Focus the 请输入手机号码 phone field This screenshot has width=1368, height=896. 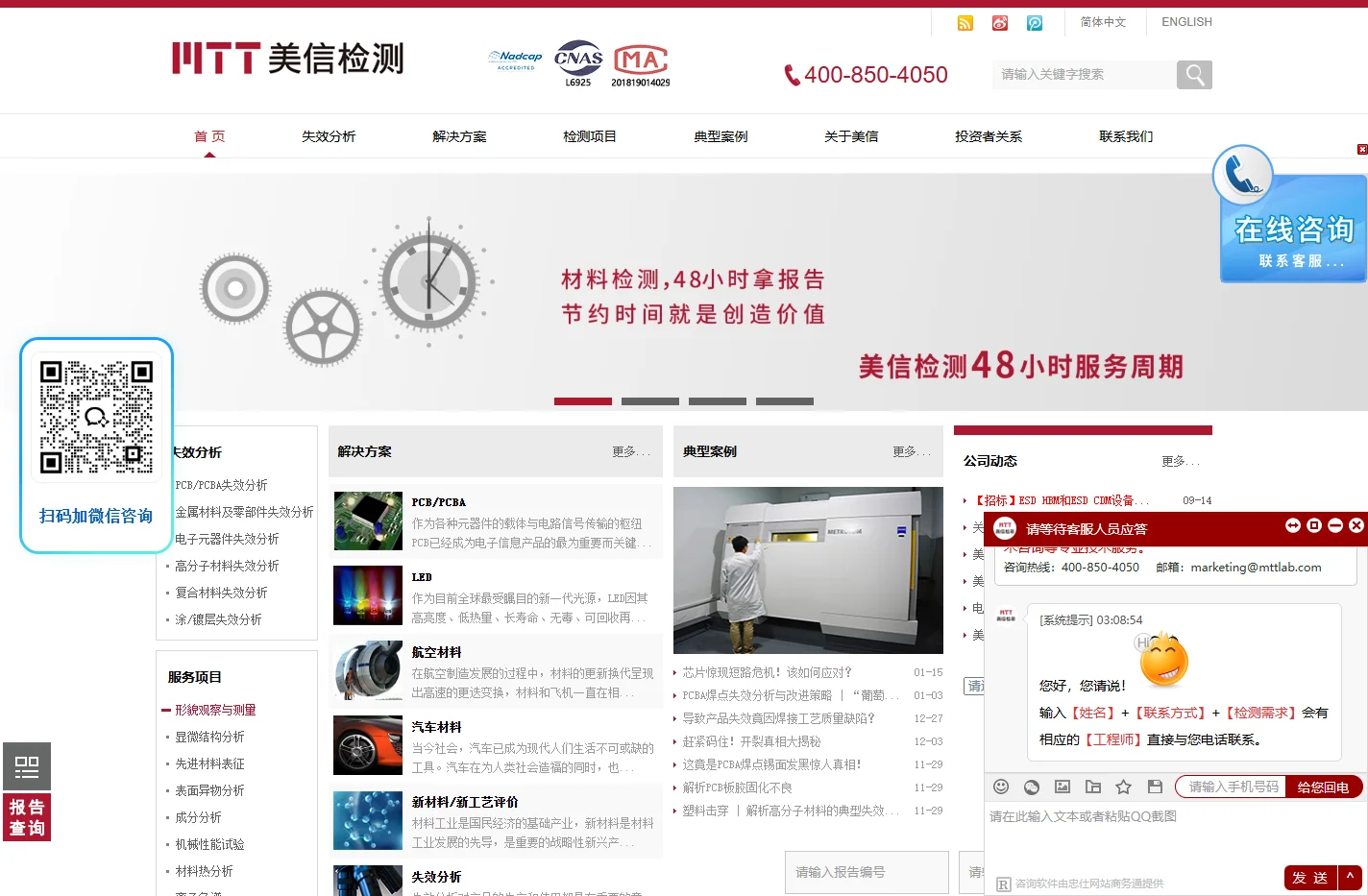point(1233,787)
